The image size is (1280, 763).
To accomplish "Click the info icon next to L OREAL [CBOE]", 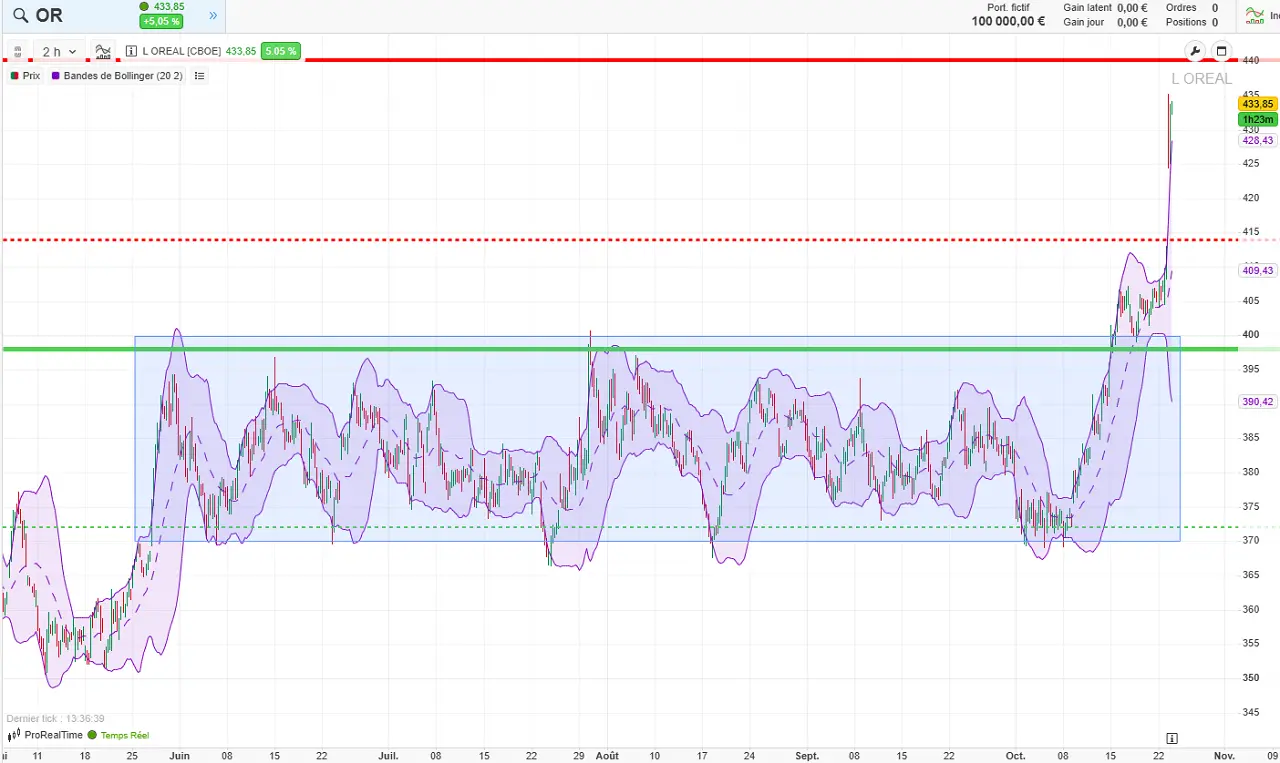I will click(x=132, y=51).
